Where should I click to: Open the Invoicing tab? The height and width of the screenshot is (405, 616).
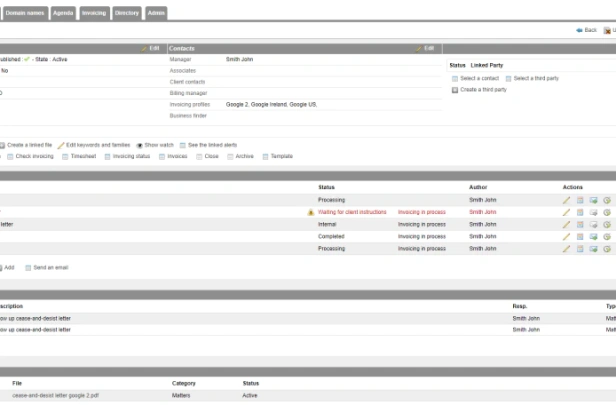click(x=94, y=13)
